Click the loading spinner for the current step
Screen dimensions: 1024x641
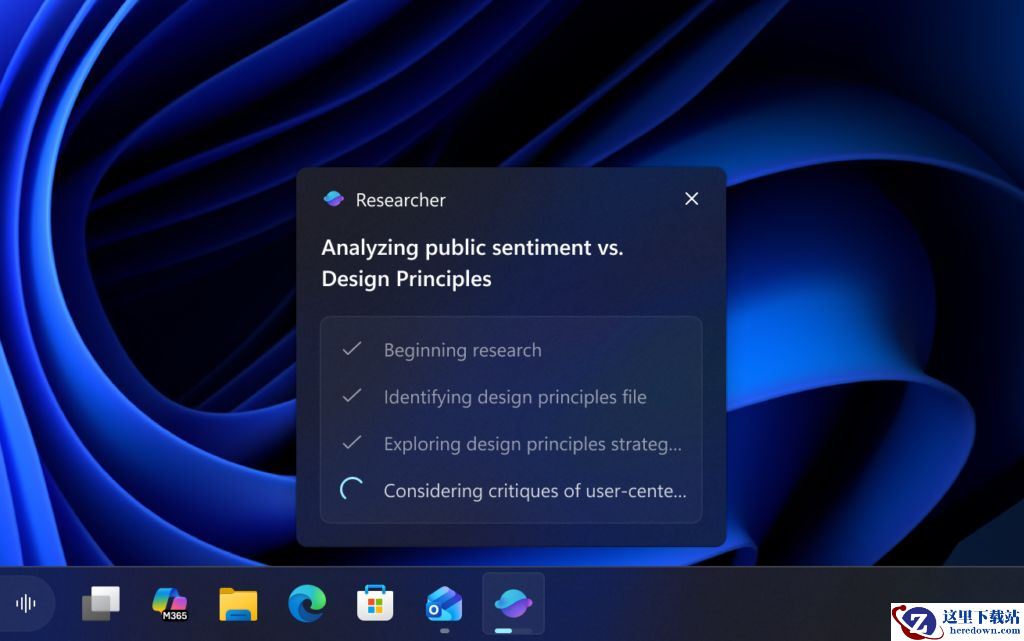(352, 490)
